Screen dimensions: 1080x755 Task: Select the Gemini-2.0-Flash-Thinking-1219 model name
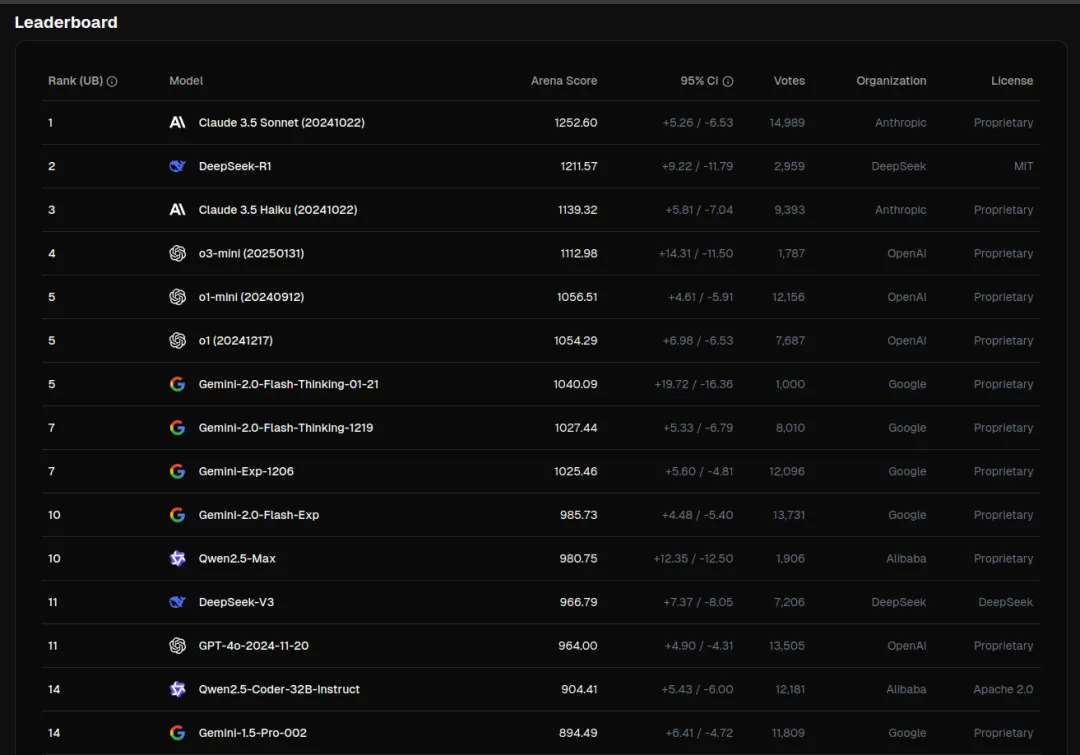286,428
